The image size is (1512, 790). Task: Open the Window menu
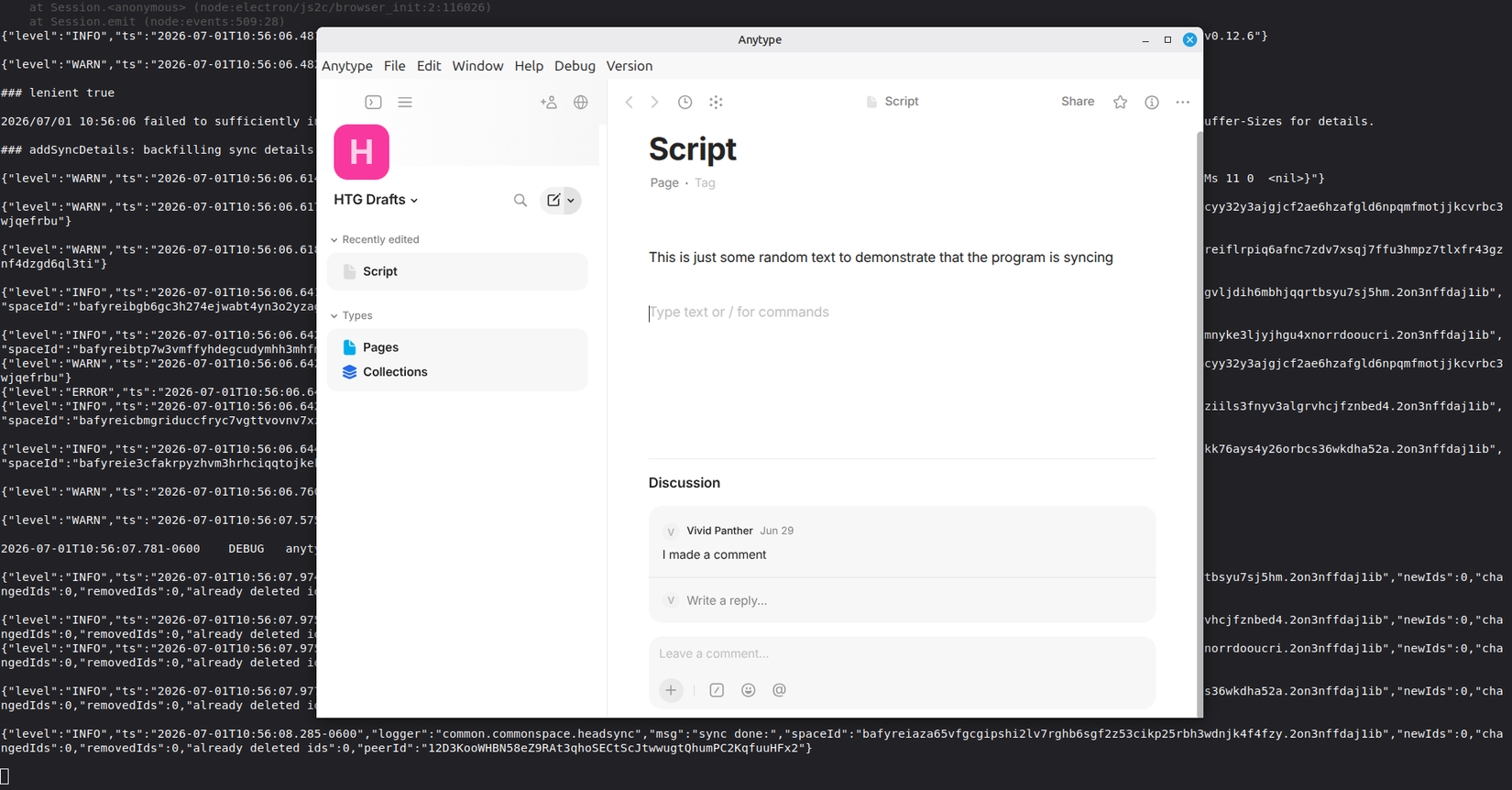[x=477, y=66]
